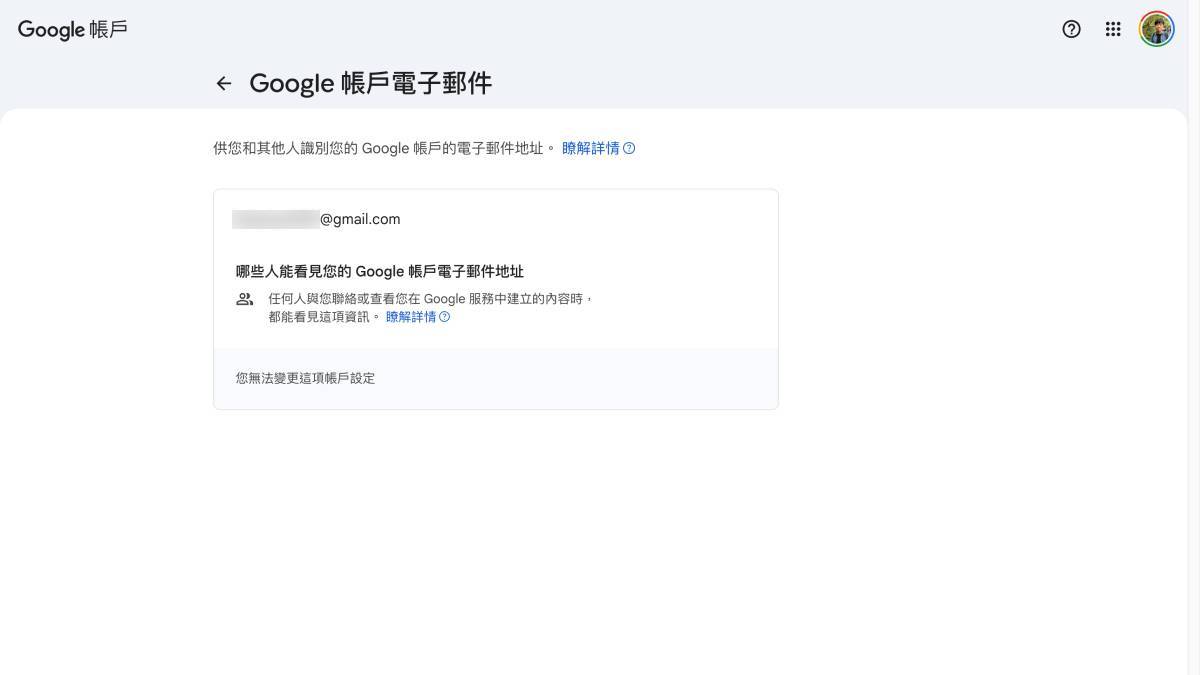Click the 供您和其他人識別您的 description text
This screenshot has width=1200, height=675.
click(380, 149)
